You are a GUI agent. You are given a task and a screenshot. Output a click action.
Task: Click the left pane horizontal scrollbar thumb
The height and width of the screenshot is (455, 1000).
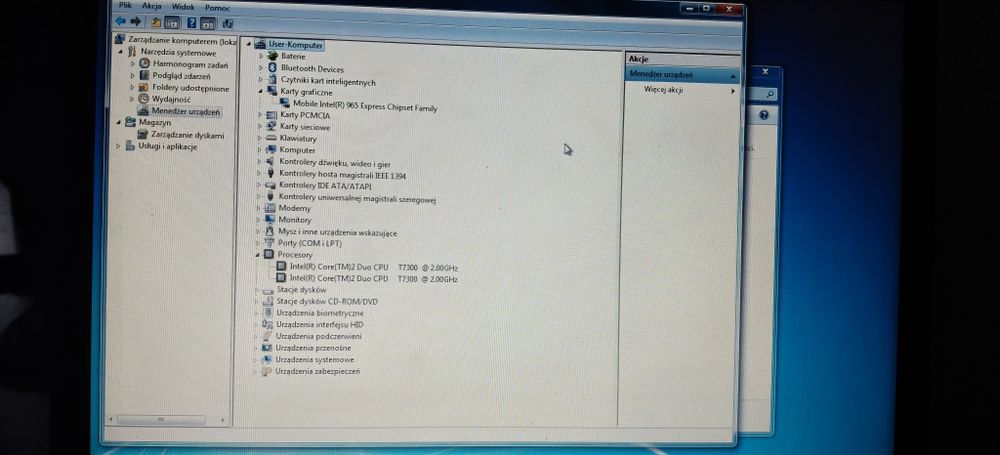[161, 420]
